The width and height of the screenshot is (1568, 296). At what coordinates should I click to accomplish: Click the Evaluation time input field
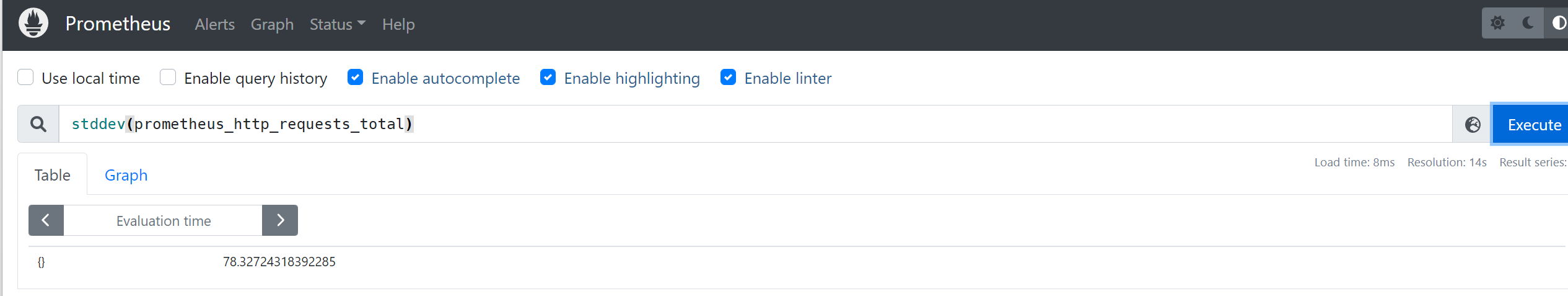(163, 221)
